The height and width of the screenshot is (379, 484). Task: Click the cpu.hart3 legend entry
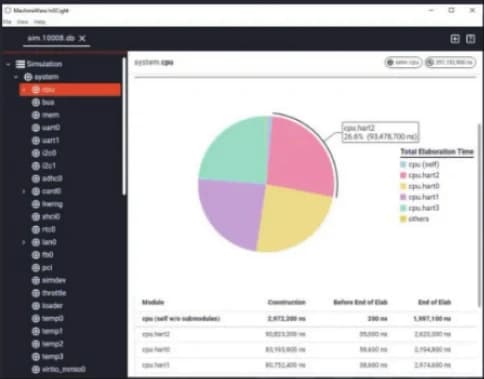click(x=420, y=208)
